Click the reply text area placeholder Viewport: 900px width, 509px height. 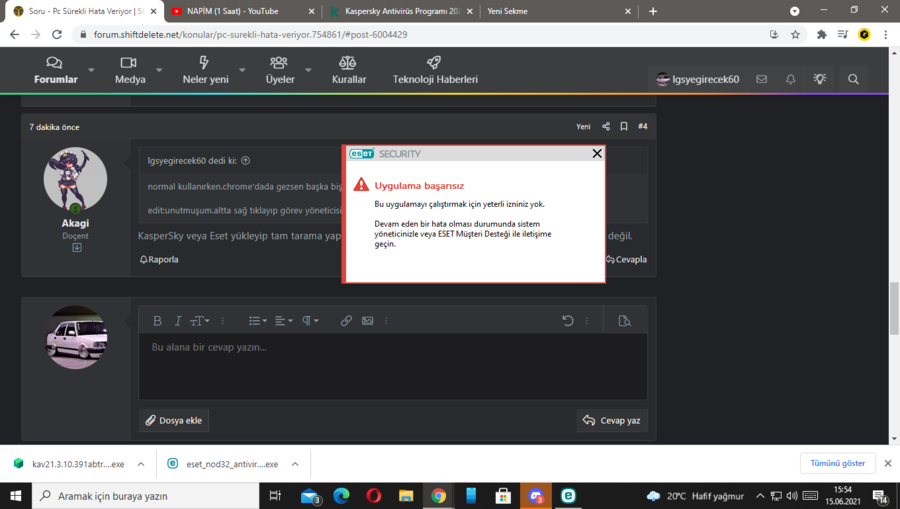tap(209, 347)
